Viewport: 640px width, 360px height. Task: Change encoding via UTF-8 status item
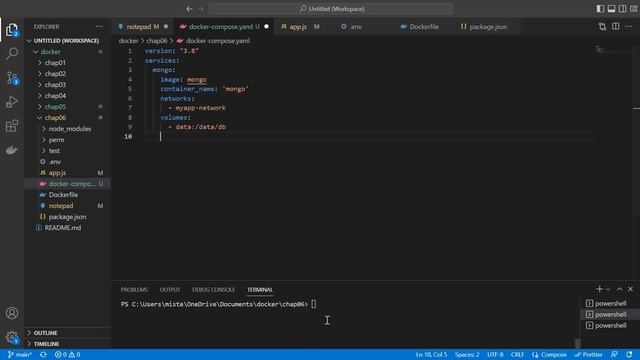pyautogui.click(x=495, y=355)
